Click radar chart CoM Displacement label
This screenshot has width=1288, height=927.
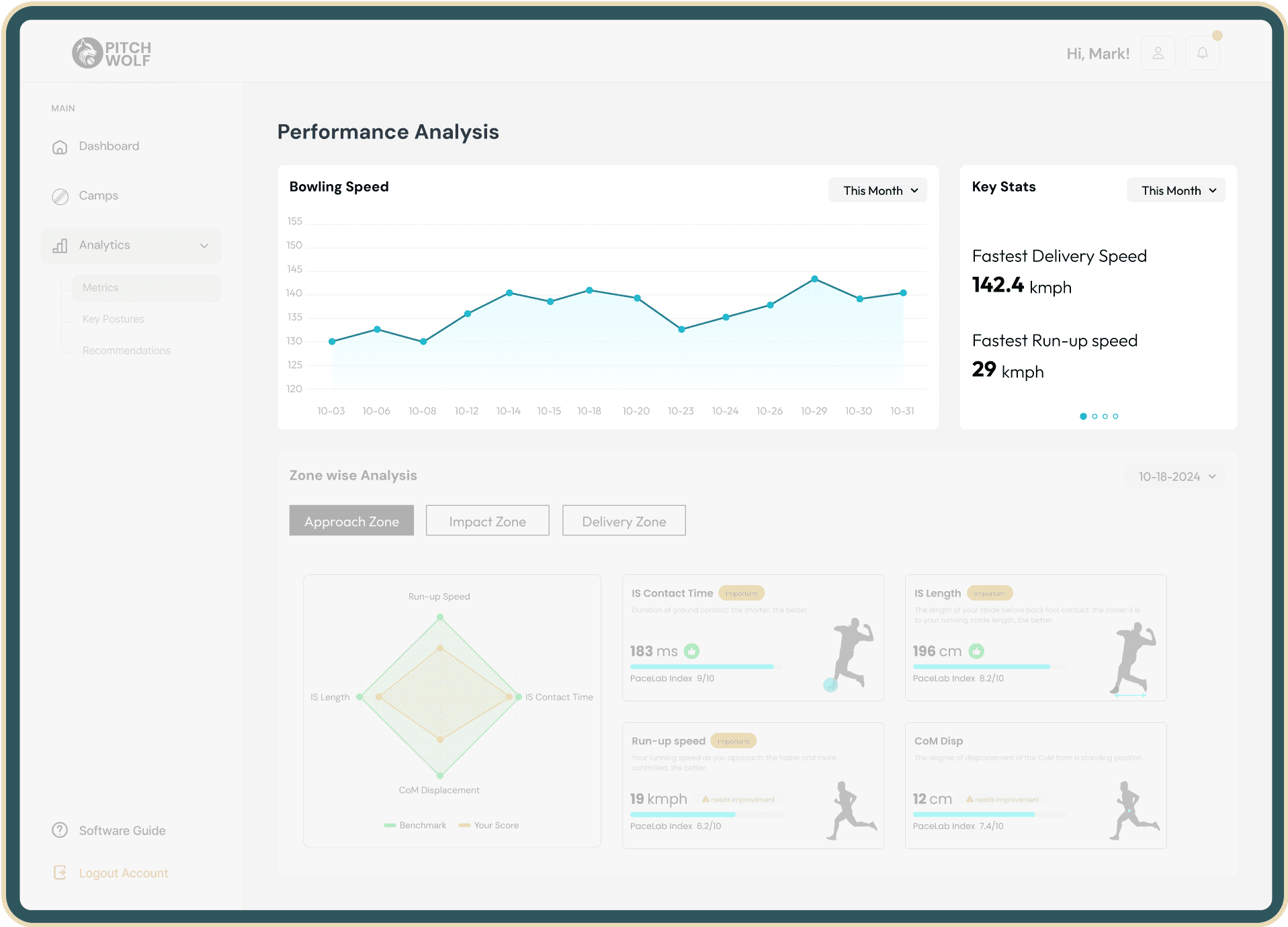[439, 790]
